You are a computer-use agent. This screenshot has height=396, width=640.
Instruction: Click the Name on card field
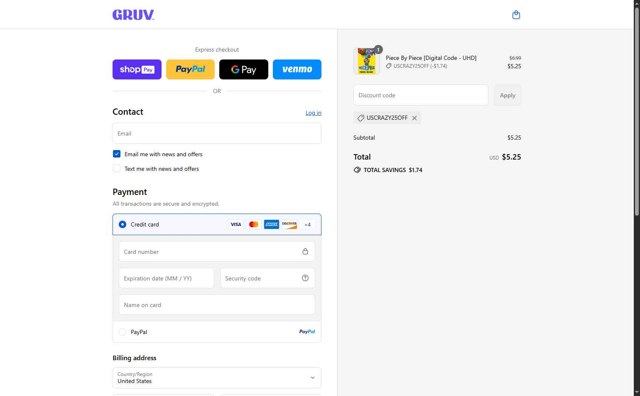217,305
